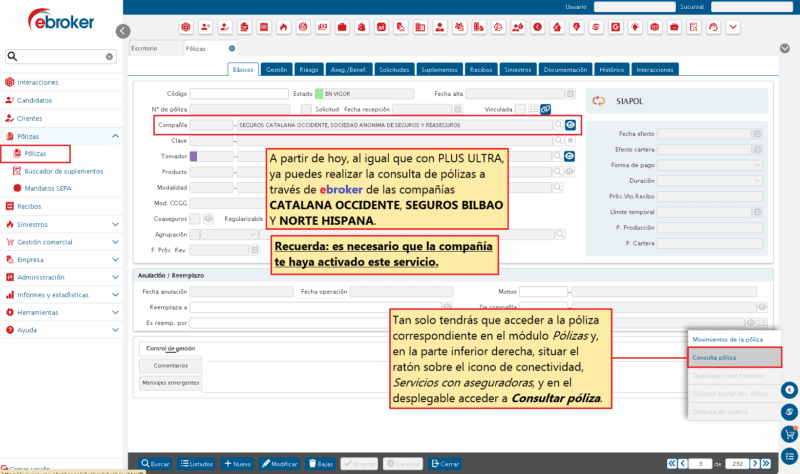Search Compañía with magnifier icon

pyautogui.click(x=558, y=125)
